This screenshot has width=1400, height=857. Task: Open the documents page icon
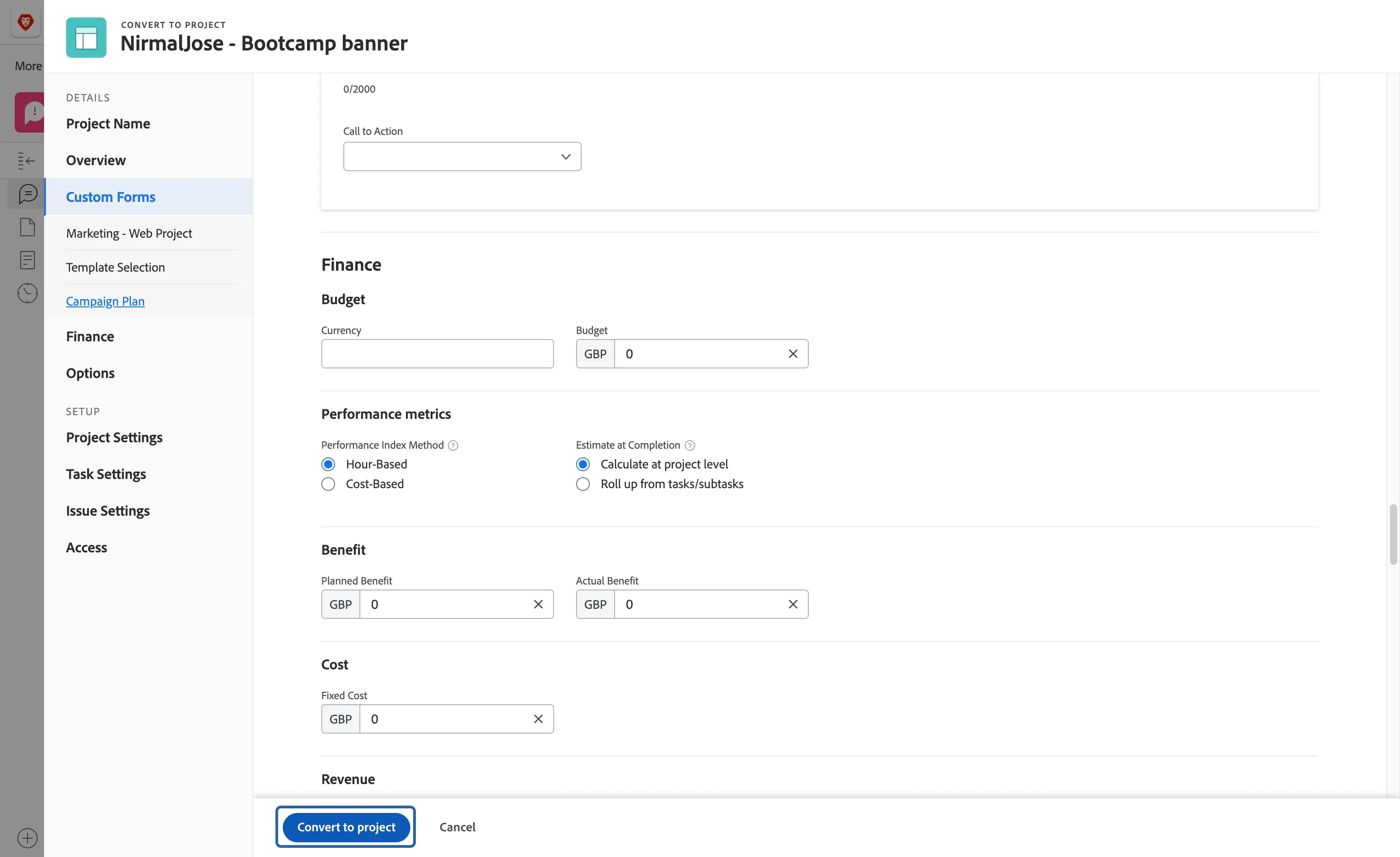click(x=27, y=227)
